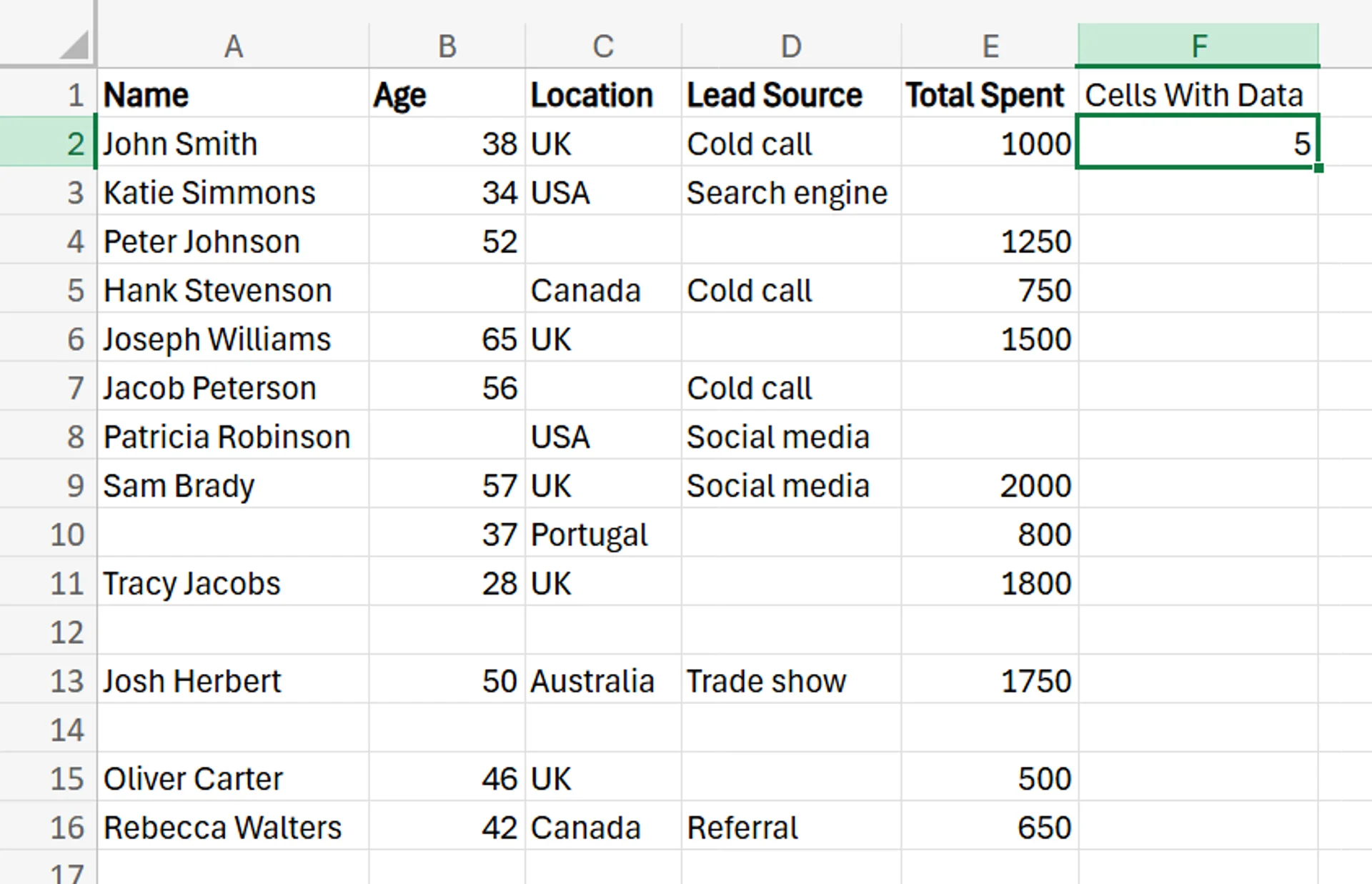
Task: Click the 'Lead Source' header cell
Action: pos(792,94)
